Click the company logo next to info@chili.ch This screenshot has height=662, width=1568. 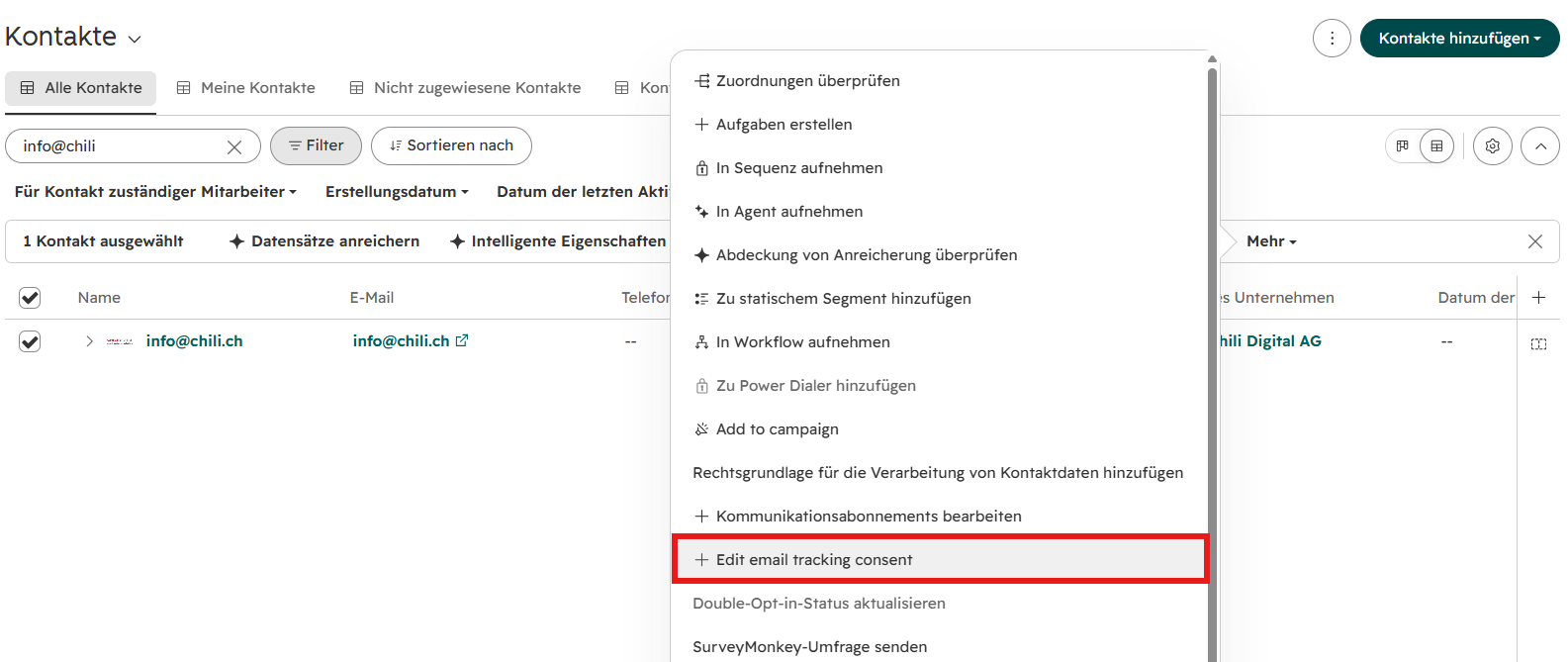[x=120, y=341]
